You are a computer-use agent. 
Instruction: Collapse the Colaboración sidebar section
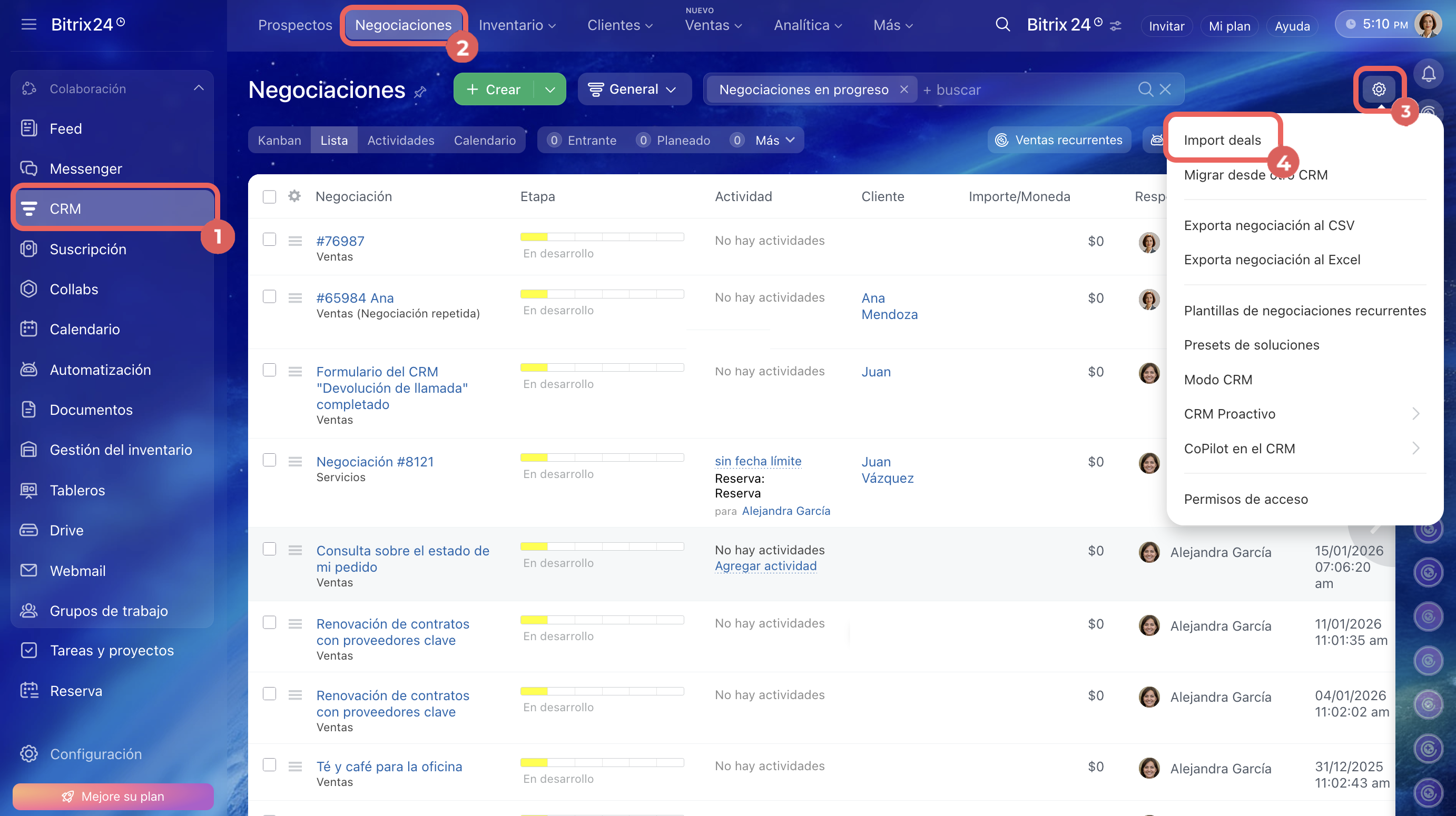tap(199, 88)
